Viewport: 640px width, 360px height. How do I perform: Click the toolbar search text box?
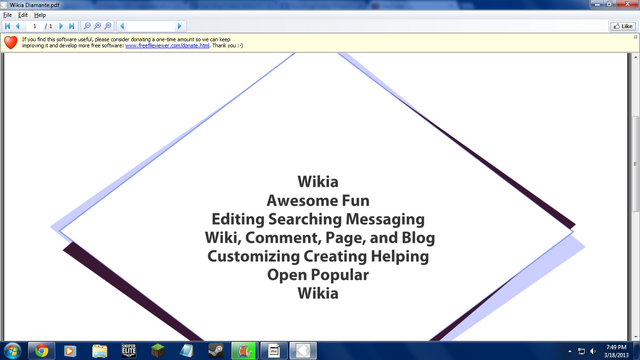[151, 26]
